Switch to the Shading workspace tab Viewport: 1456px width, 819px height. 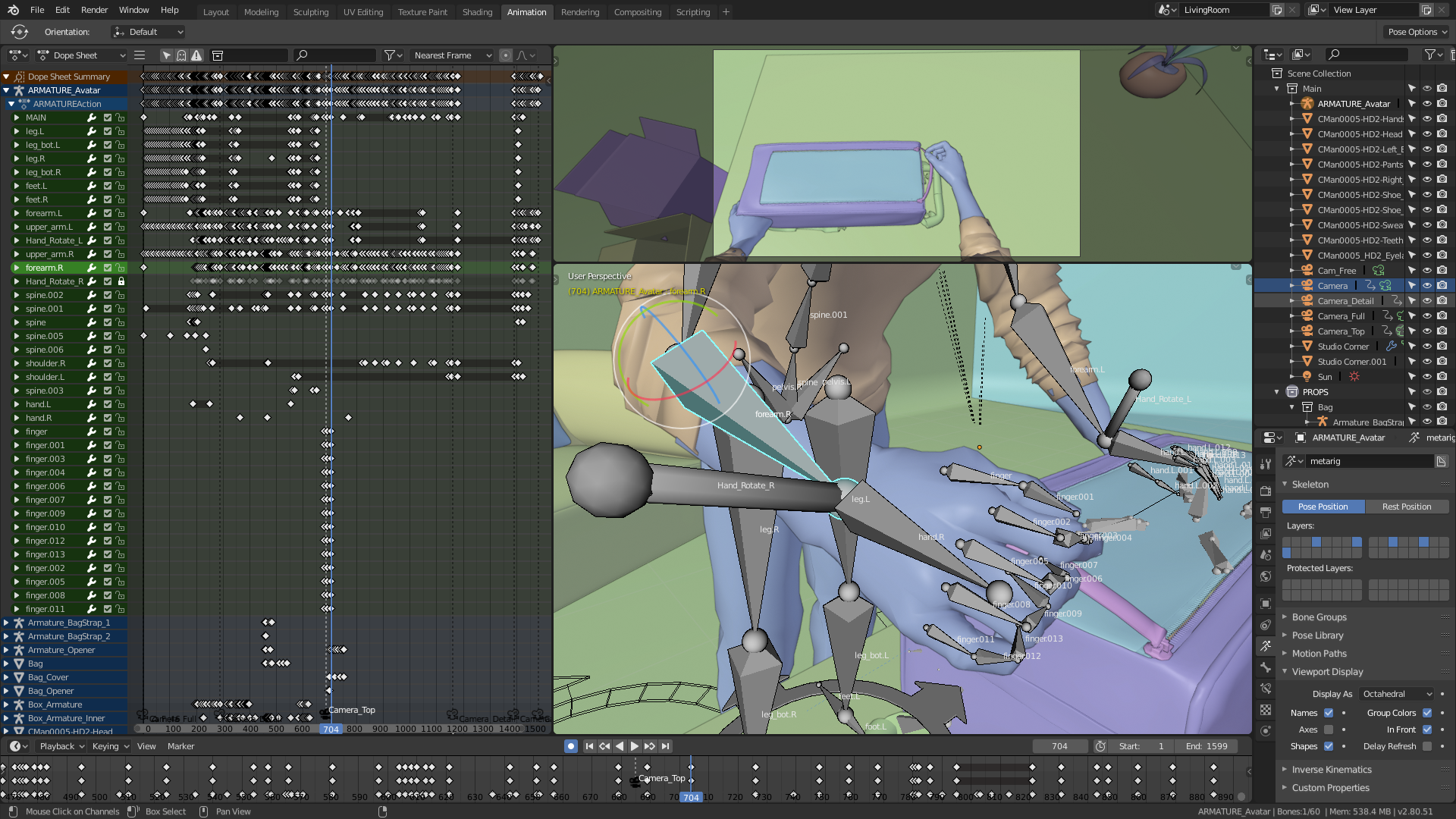pyautogui.click(x=477, y=12)
